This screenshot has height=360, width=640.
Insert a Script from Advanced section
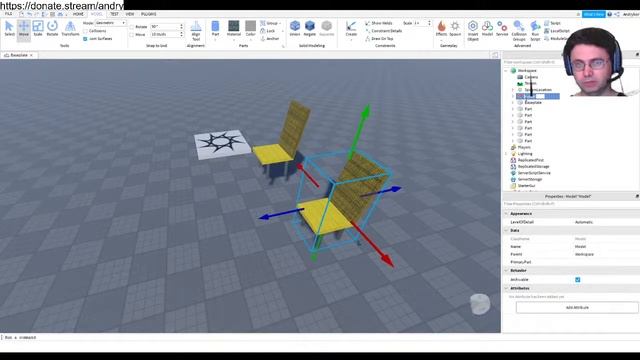coord(552,23)
